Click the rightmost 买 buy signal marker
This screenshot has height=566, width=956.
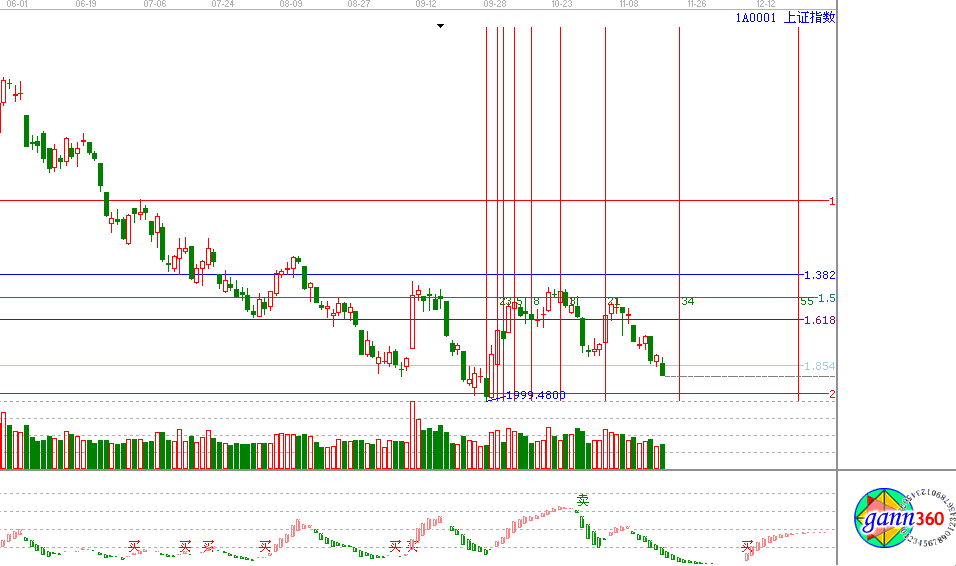click(747, 547)
